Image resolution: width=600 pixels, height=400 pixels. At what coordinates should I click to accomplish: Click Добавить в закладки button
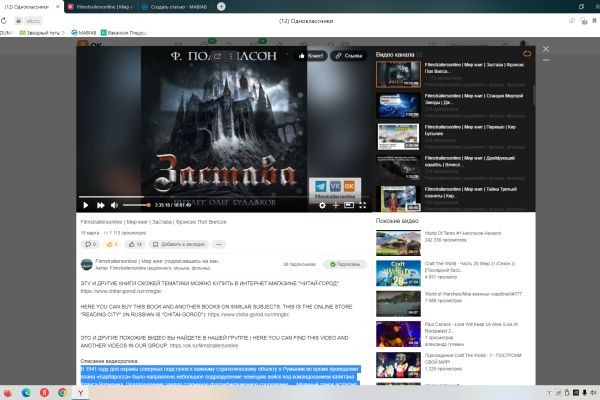tap(179, 244)
